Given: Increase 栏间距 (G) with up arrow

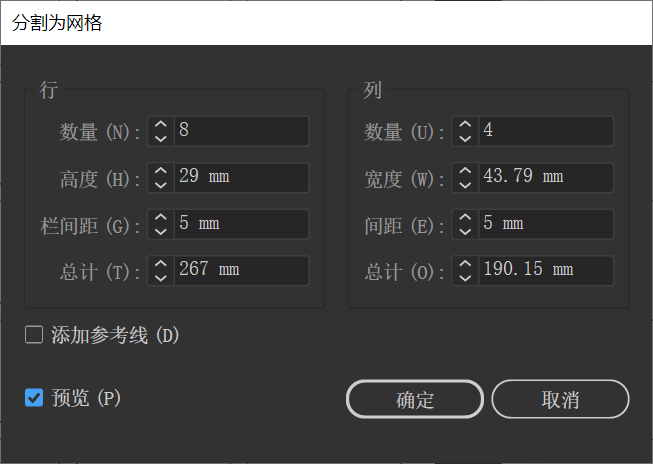Looking at the screenshot, I should pyautogui.click(x=161, y=217).
